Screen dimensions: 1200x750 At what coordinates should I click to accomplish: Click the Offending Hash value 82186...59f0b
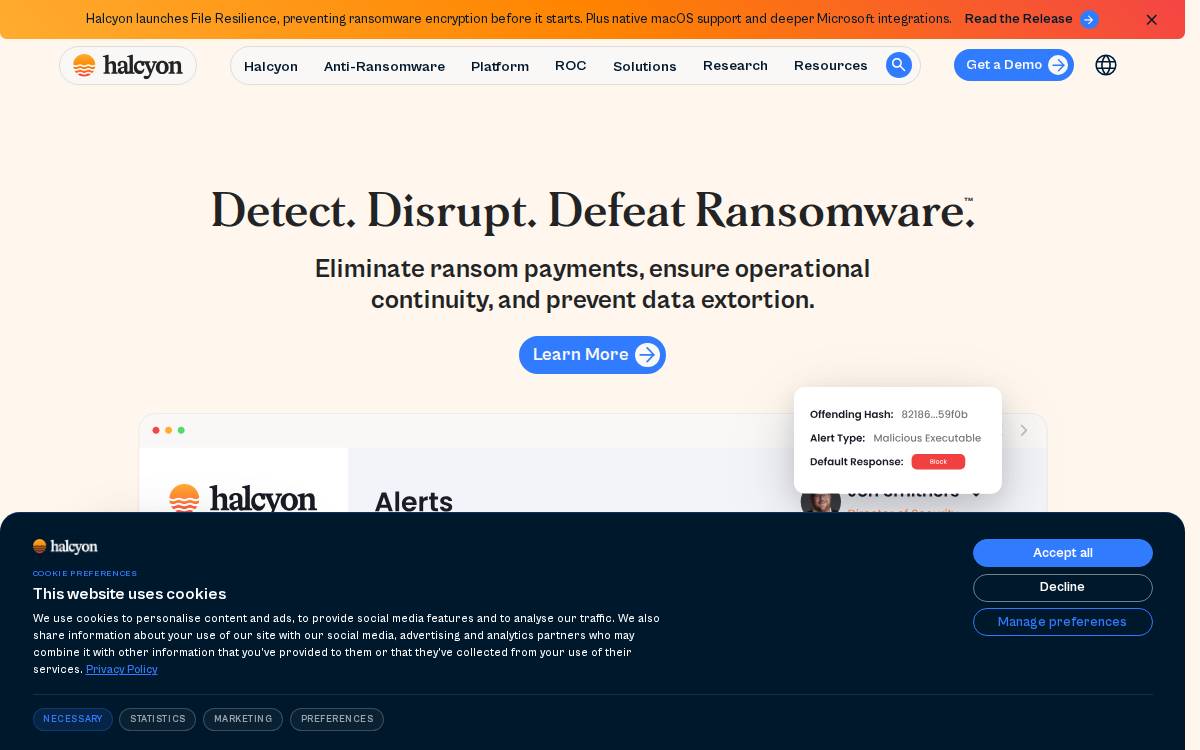[935, 414]
